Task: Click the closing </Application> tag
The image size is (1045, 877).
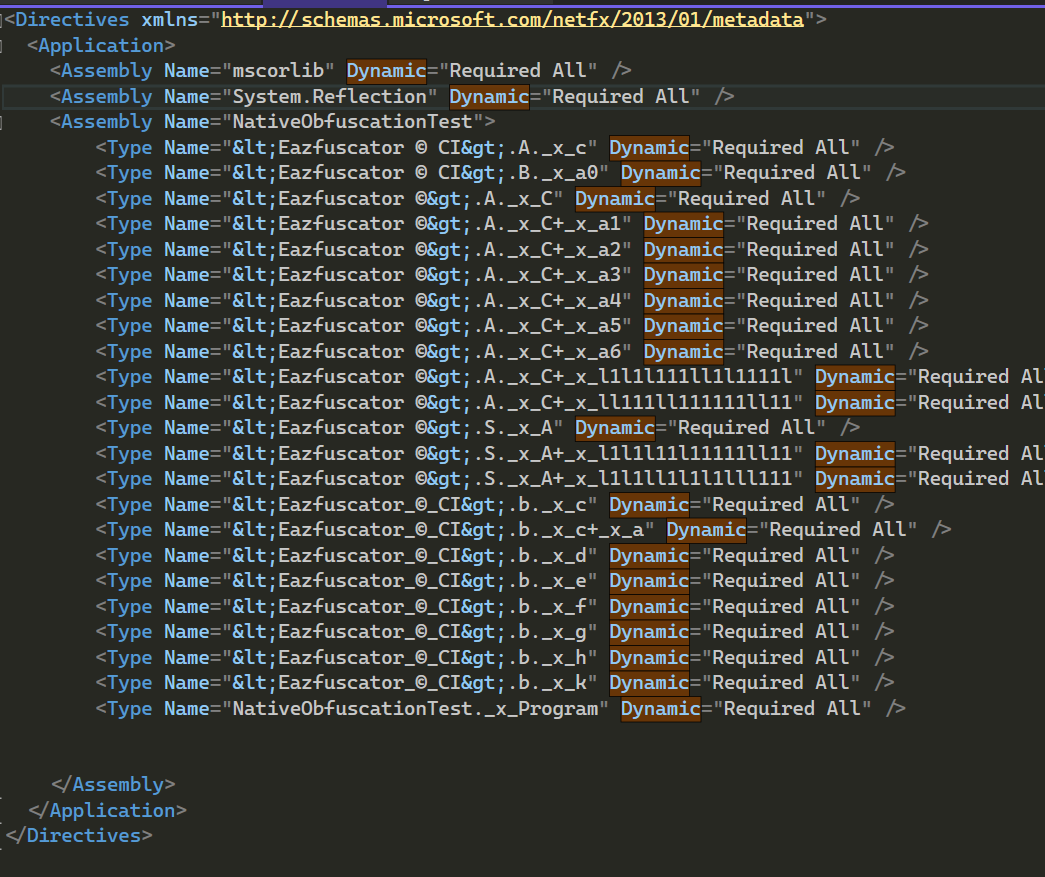Action: [x=110, y=810]
